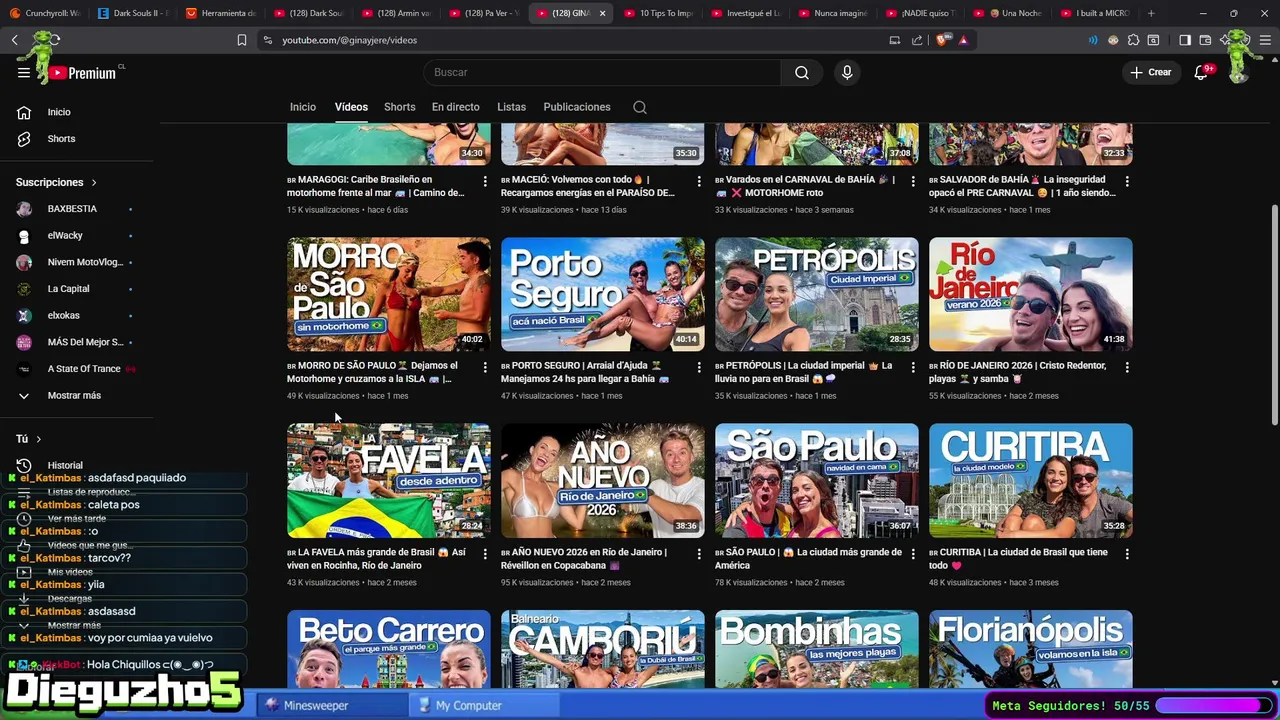Open the browser main menu
This screenshot has height=720, width=1280.
tap(1265, 40)
